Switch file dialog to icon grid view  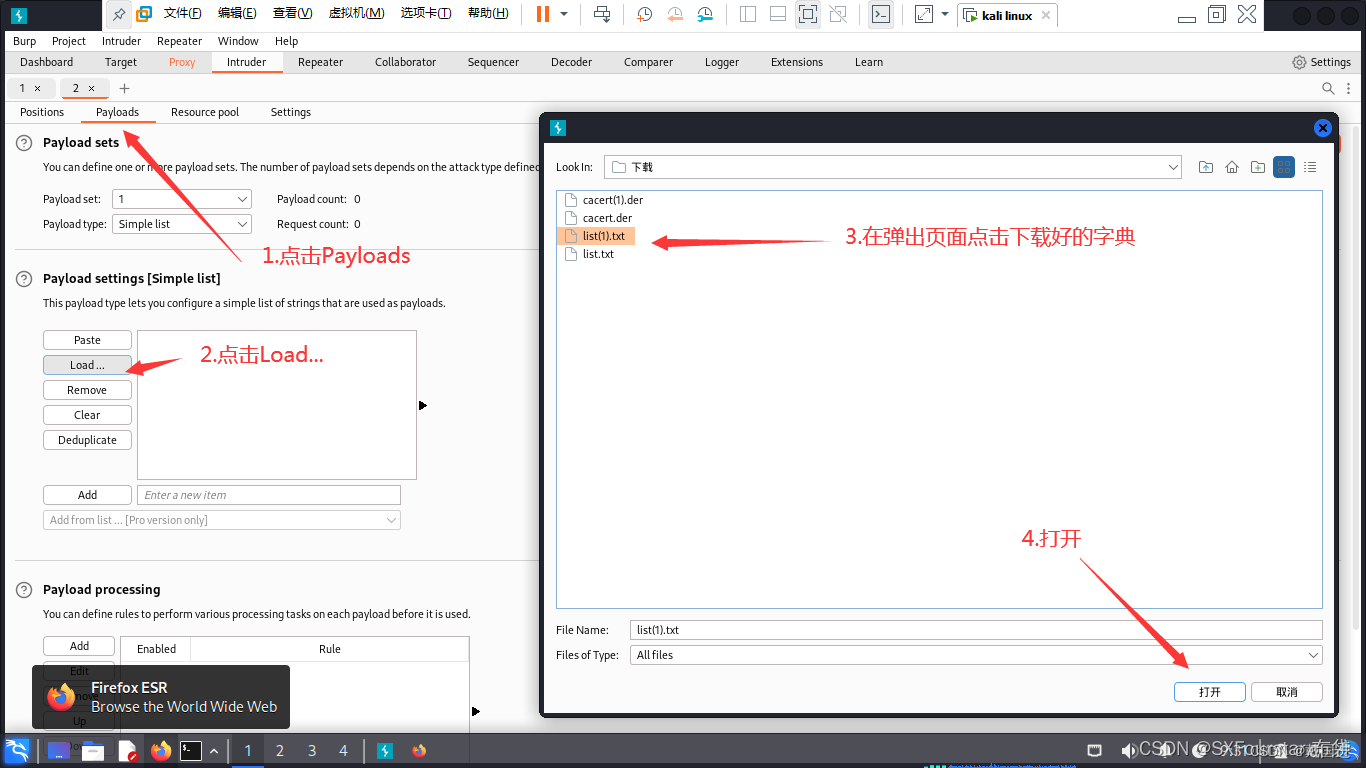click(1284, 167)
